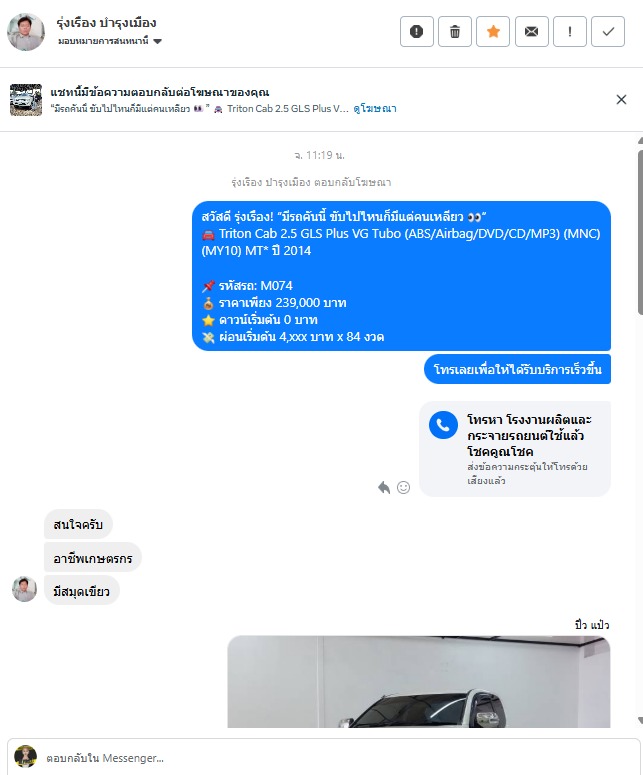Mark conversation done with checkmark button

[608, 32]
